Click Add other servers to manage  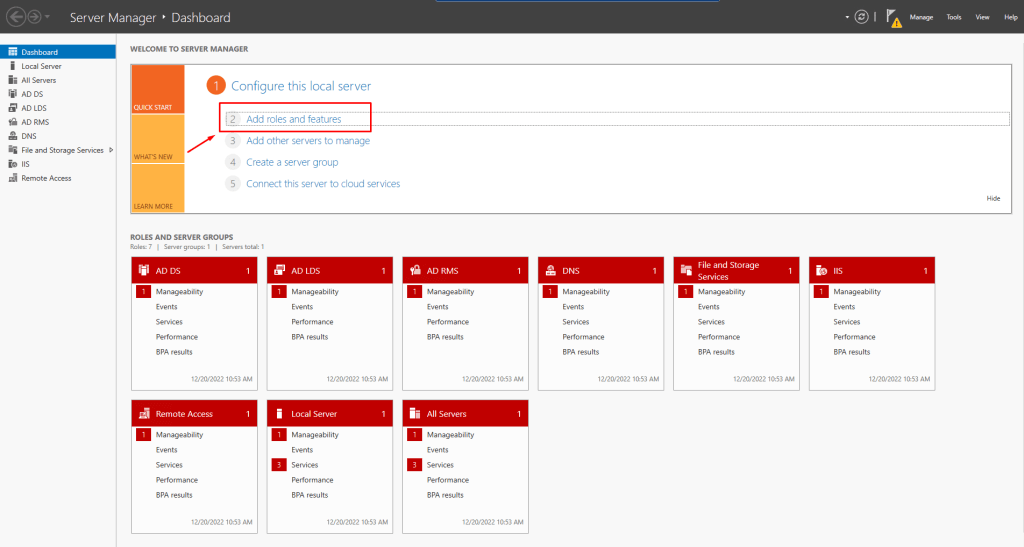tap(308, 140)
